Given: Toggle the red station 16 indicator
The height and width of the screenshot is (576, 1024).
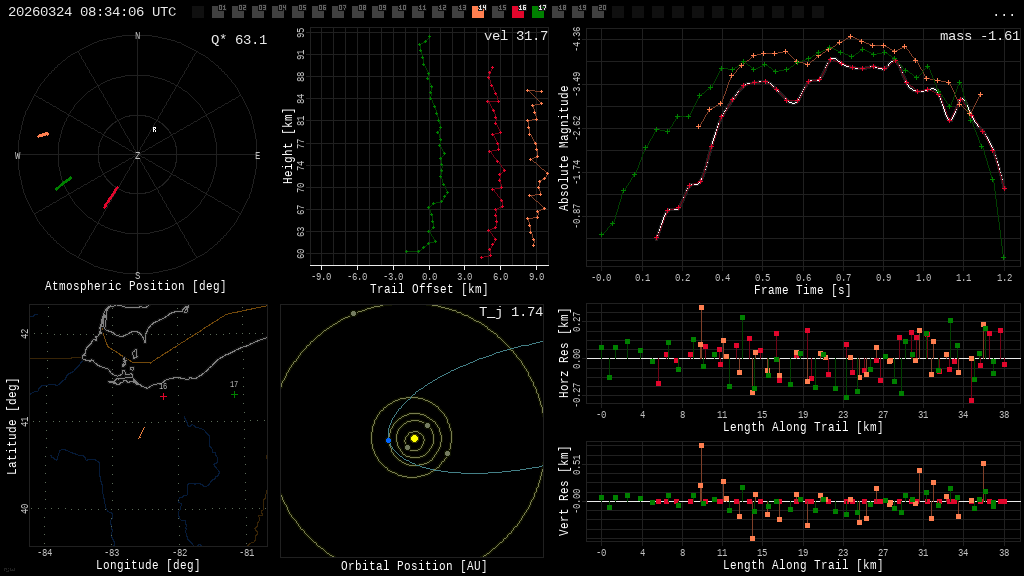Looking at the screenshot, I should pos(518,12).
